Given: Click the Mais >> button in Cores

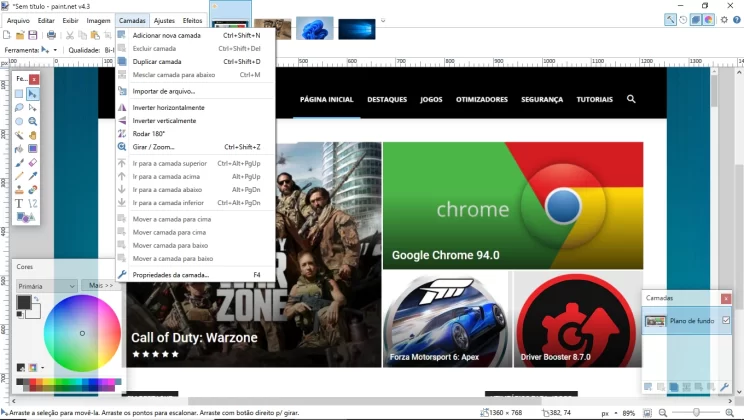Looking at the screenshot, I should tap(101, 285).
